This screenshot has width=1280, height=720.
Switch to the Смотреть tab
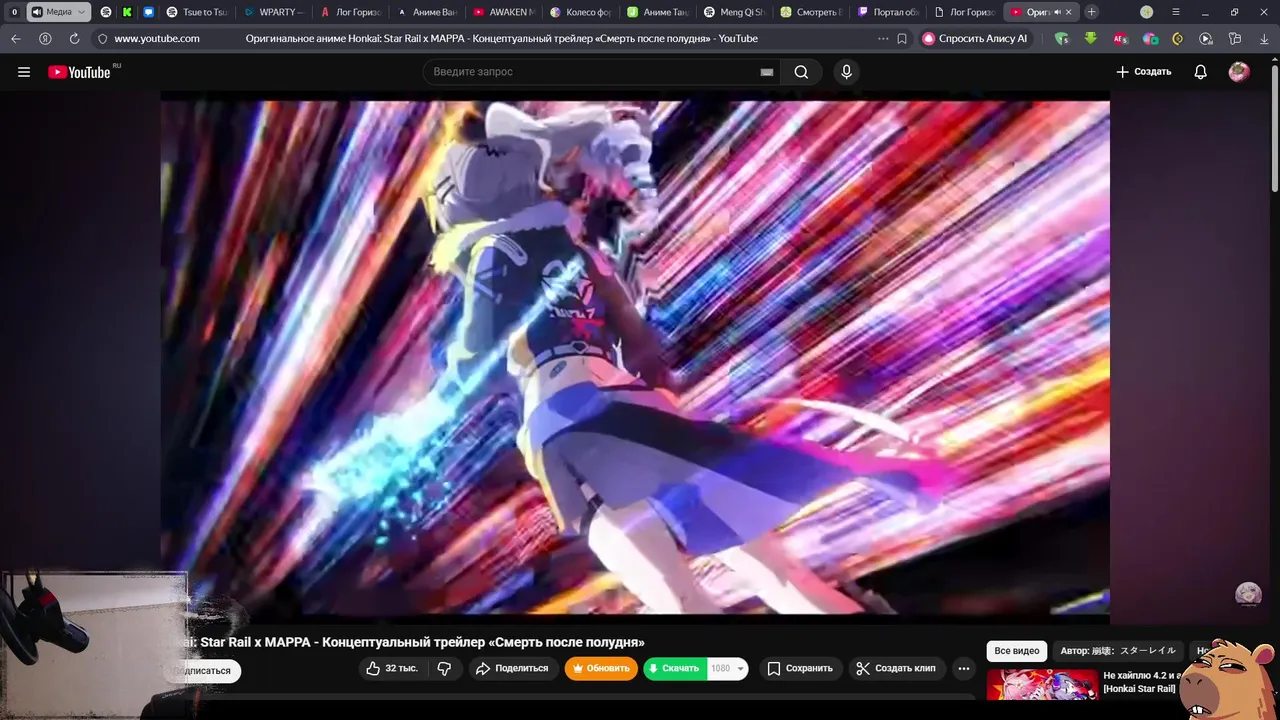click(x=811, y=12)
